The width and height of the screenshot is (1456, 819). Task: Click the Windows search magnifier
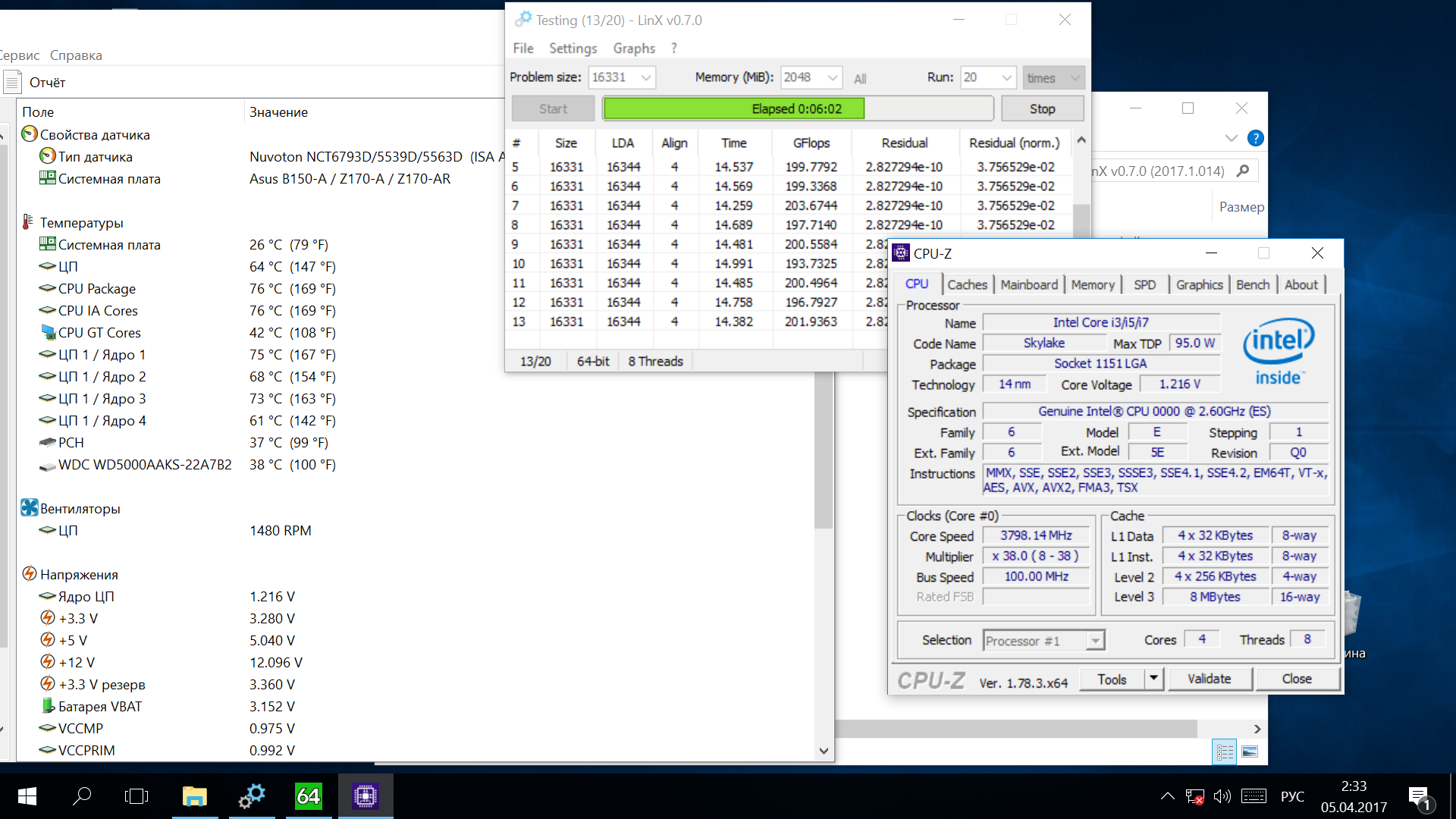[82, 796]
